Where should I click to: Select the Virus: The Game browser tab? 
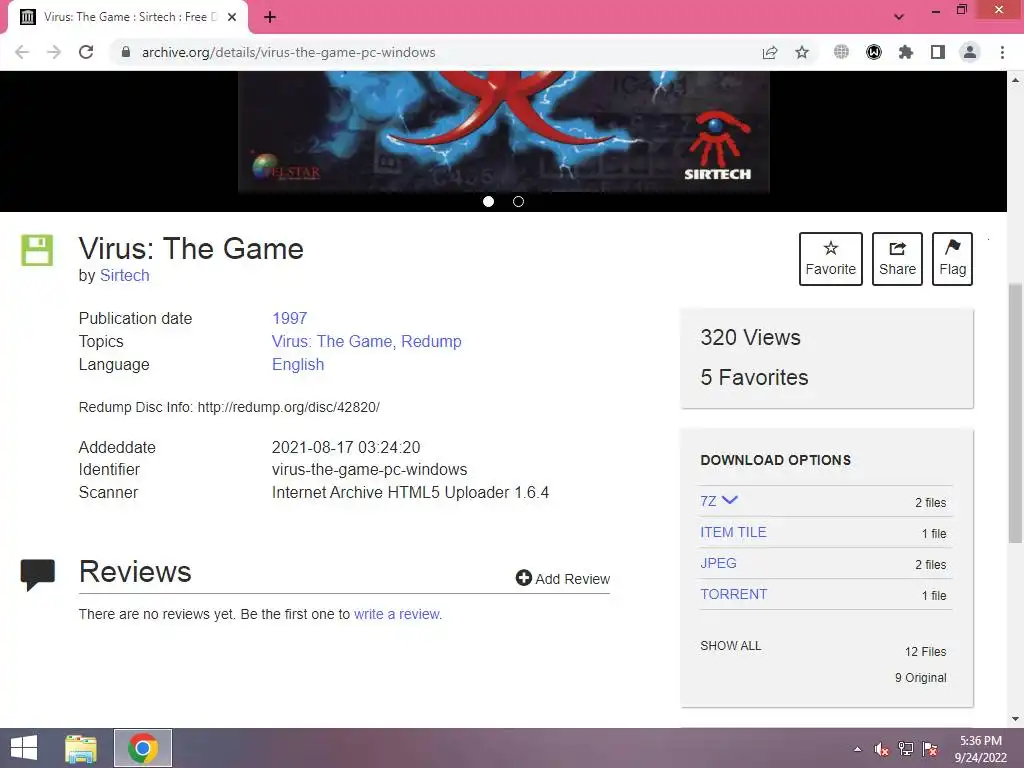point(127,17)
